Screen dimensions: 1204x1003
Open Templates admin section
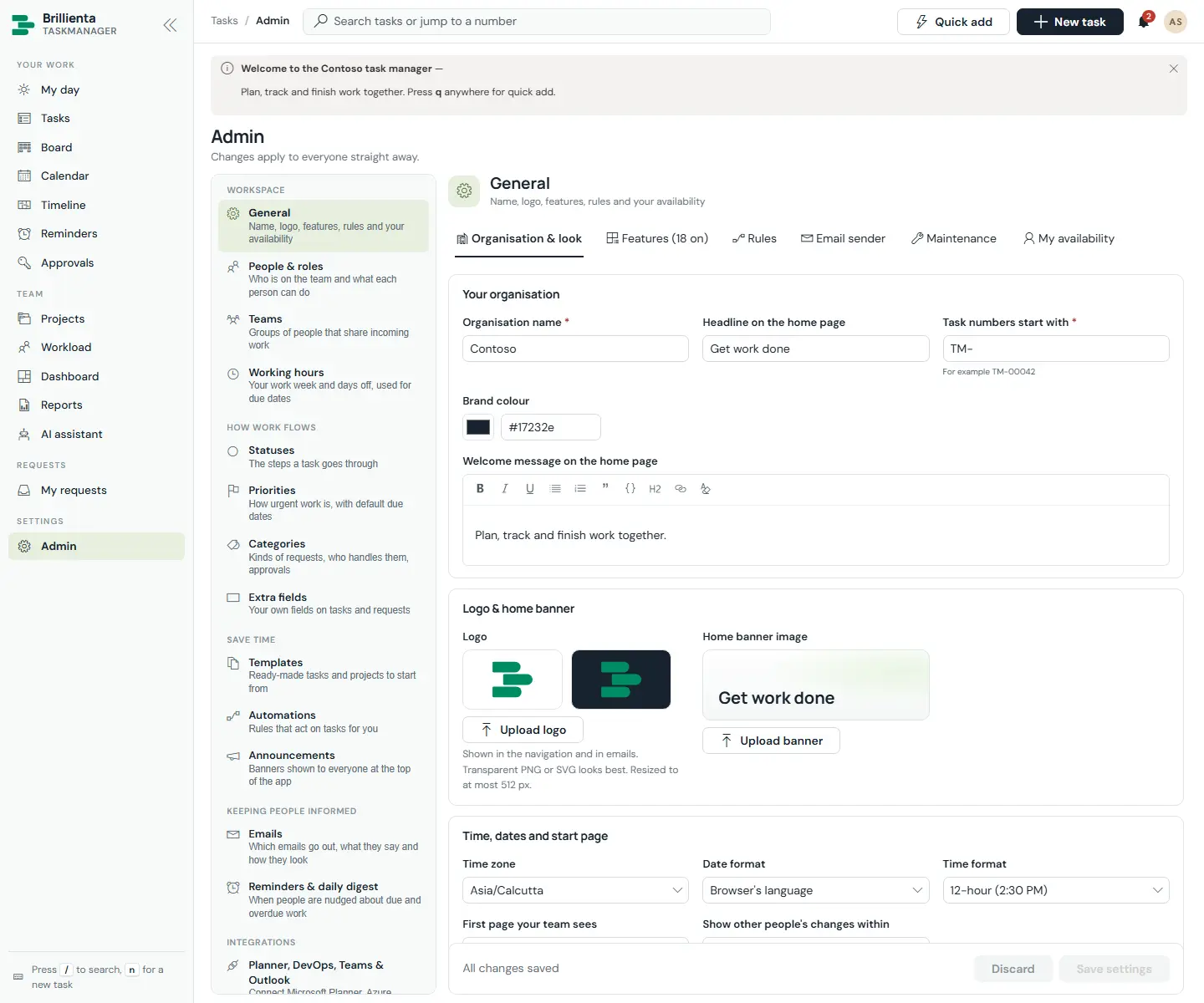[324, 675]
